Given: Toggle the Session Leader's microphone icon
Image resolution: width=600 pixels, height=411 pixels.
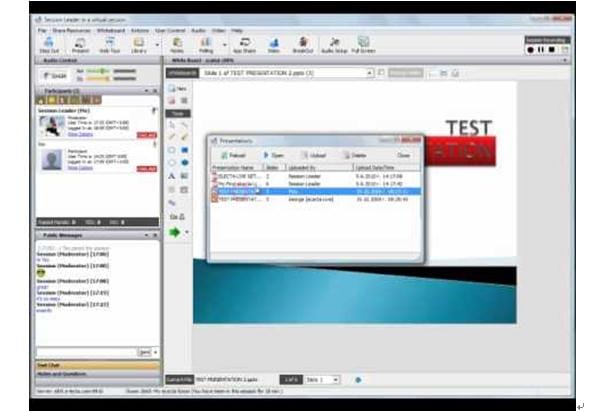Looking at the screenshot, I should (154, 111).
